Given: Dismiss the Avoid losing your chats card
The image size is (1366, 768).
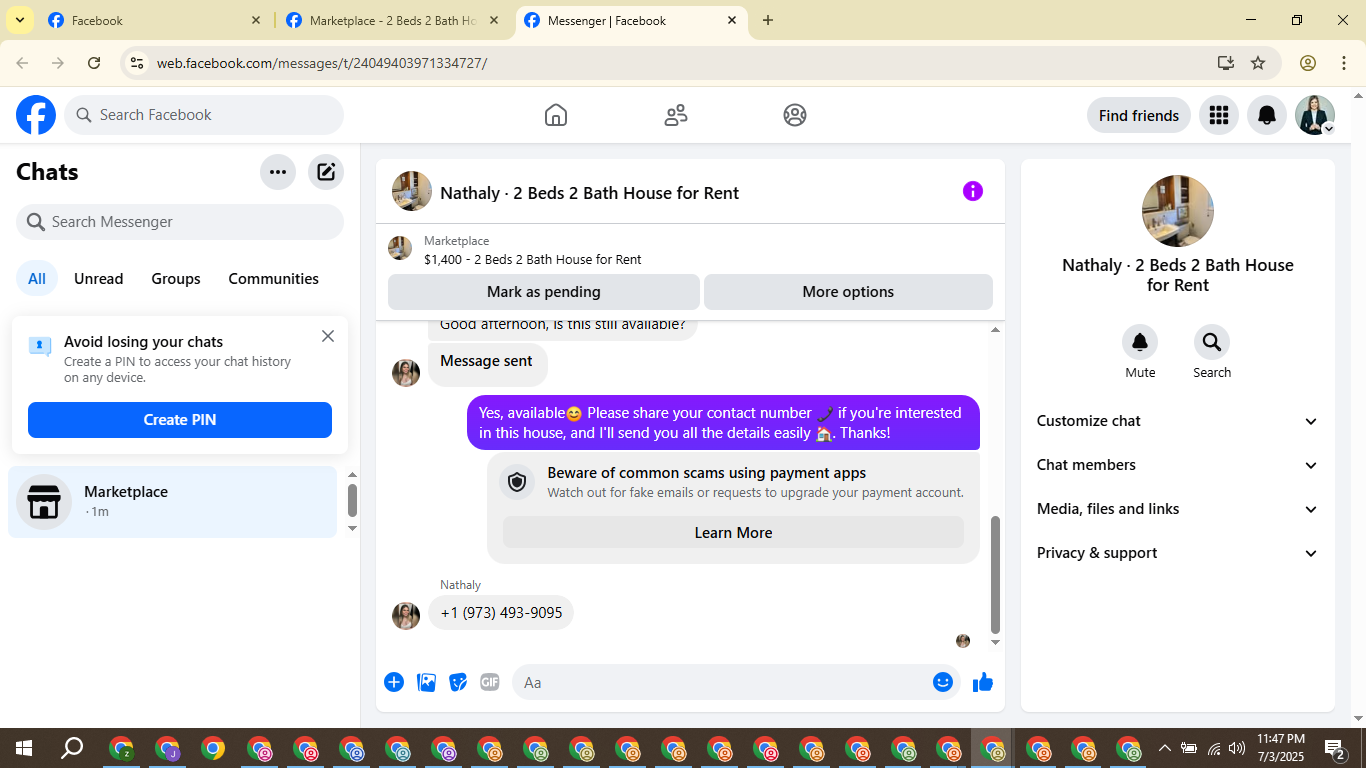Looking at the screenshot, I should tap(328, 336).
